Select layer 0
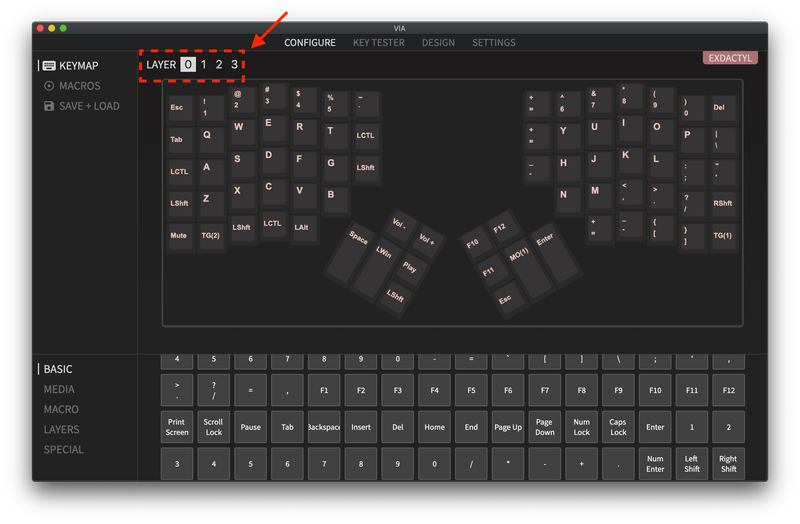The width and height of the screenshot is (800, 524). (188, 64)
